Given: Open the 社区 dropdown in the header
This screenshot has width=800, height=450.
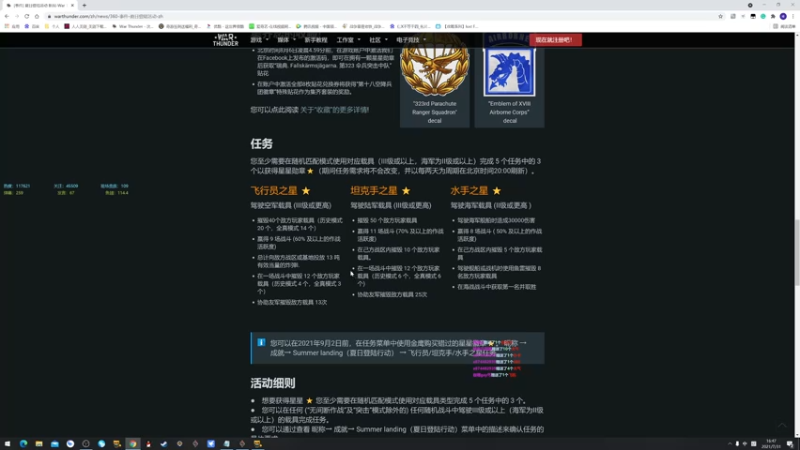Looking at the screenshot, I should [379, 40].
